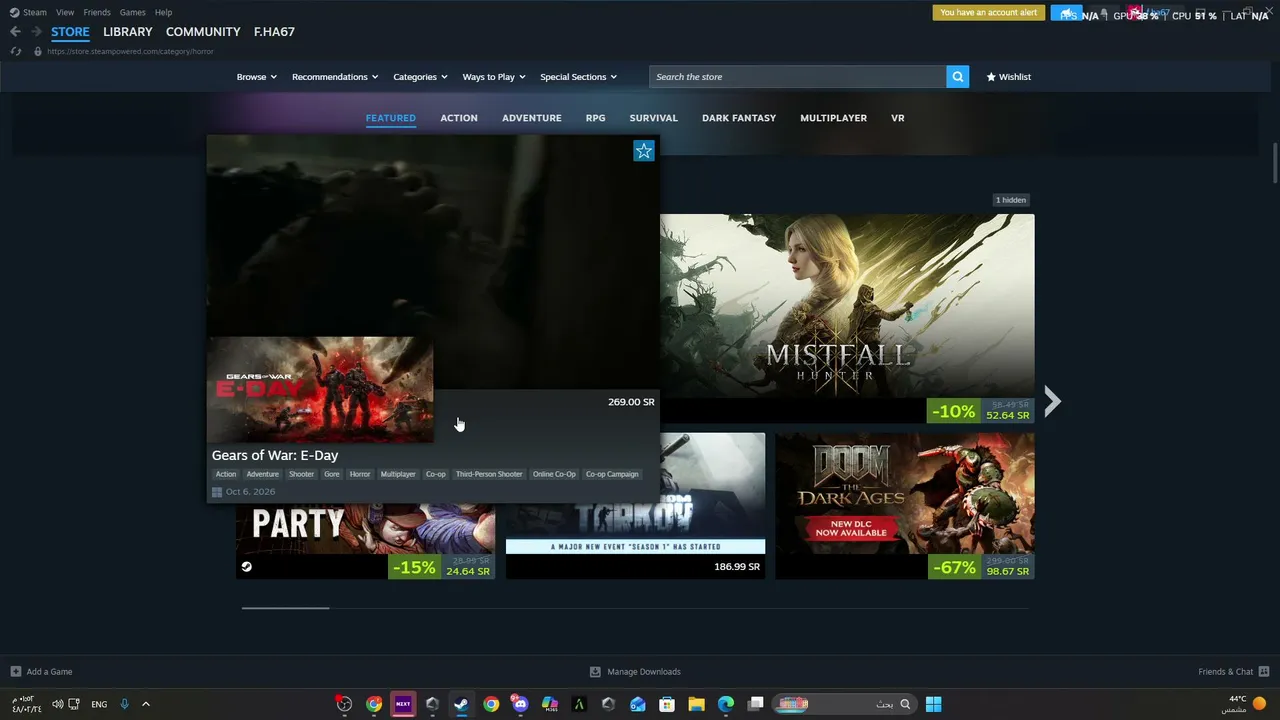
Task: Switch to the DARK FANTASY tab
Action: [x=739, y=118]
